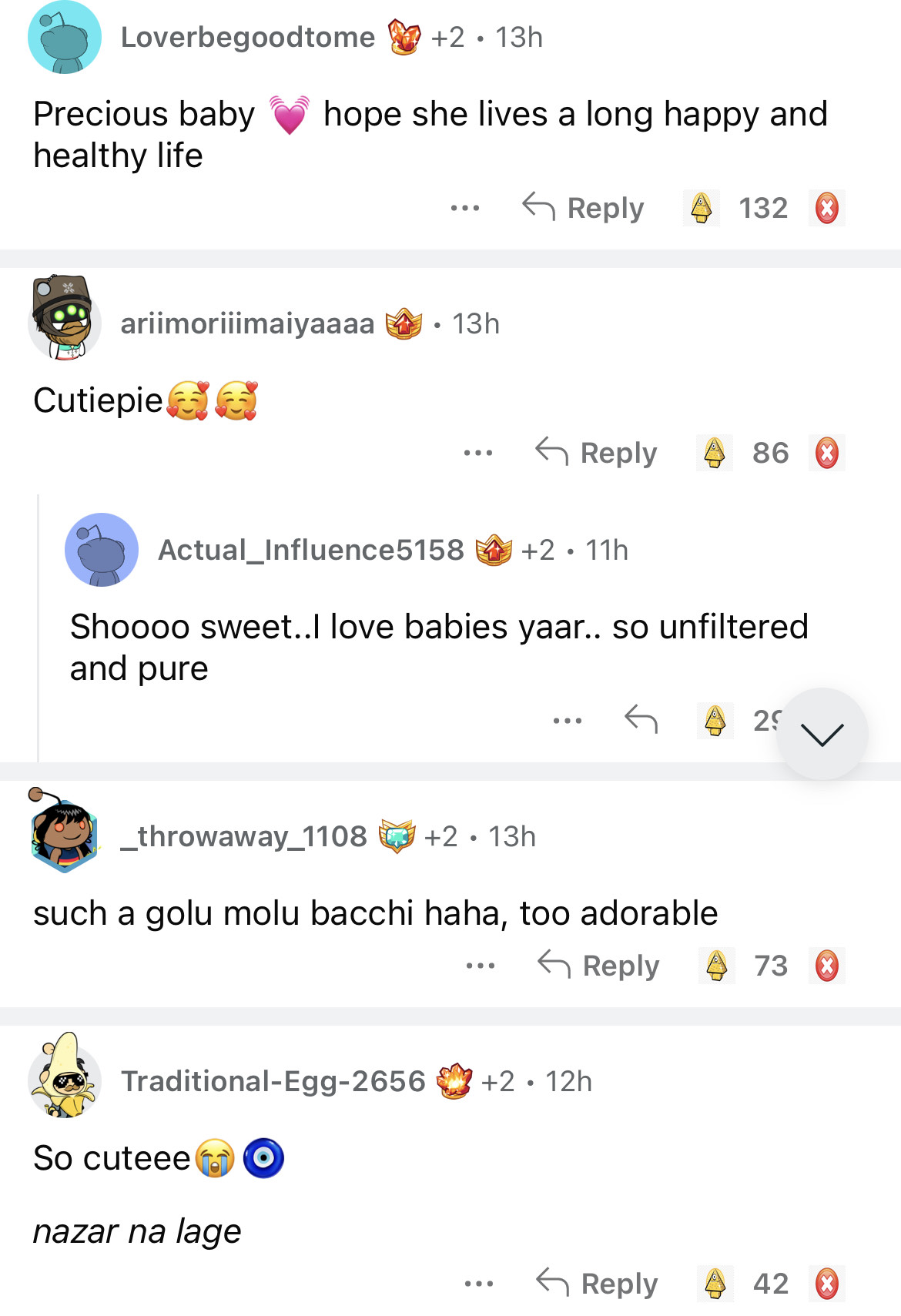Downvote the nazar na lage comment
Viewport: 901px width, 1316px height.
[x=826, y=1284]
